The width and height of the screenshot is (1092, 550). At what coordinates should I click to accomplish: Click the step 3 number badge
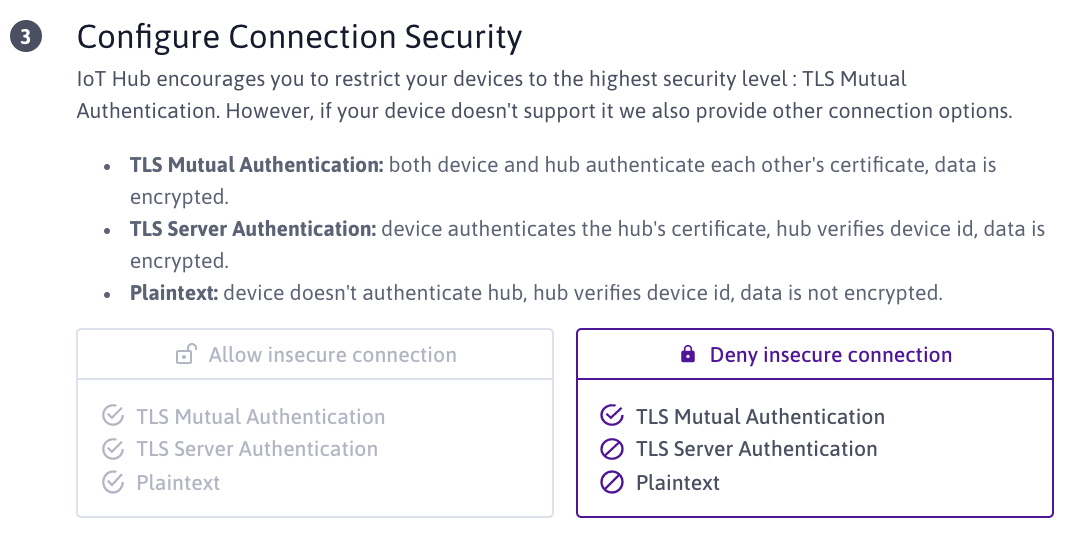tap(26, 37)
